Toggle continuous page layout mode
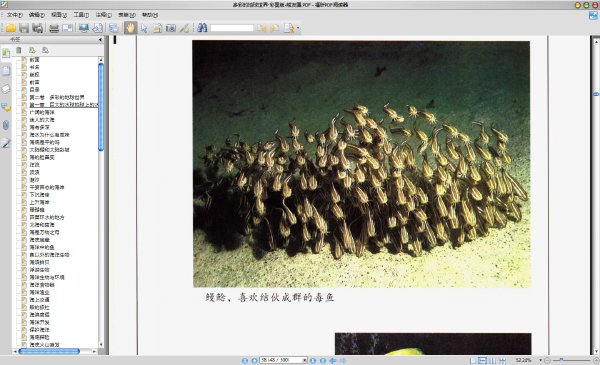 [483, 360]
